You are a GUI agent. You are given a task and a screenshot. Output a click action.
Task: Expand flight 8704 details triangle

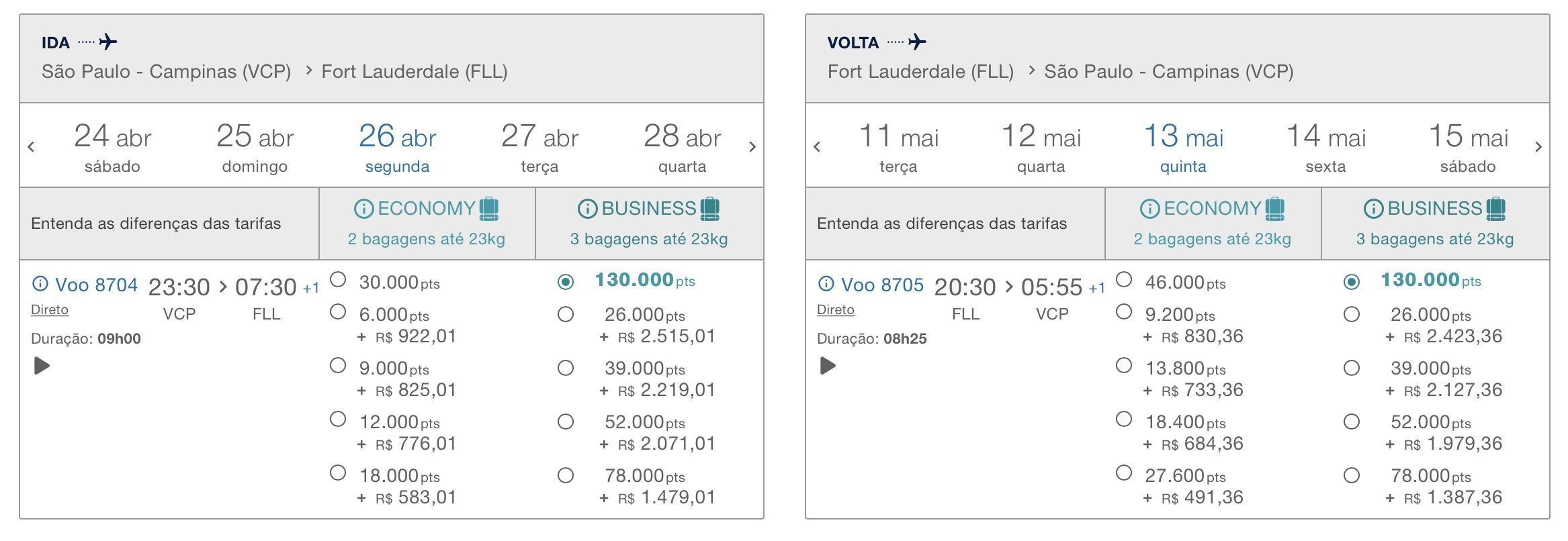(42, 366)
